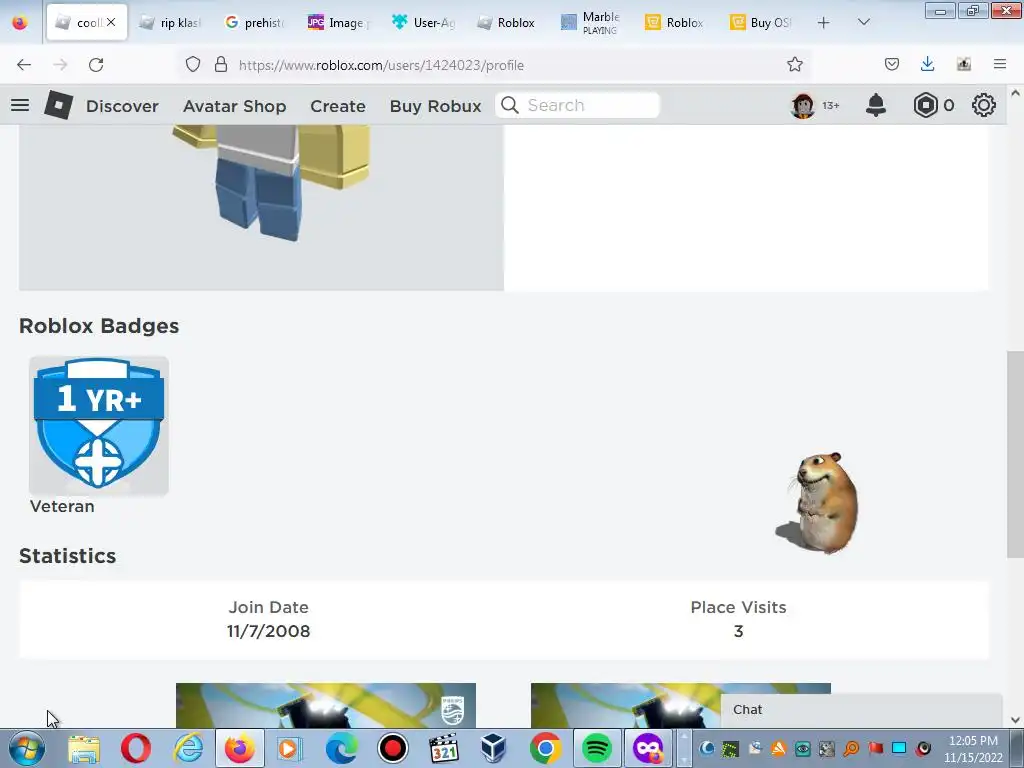Click the search magnifier icon
Screen dimensions: 1024x768
click(510, 105)
